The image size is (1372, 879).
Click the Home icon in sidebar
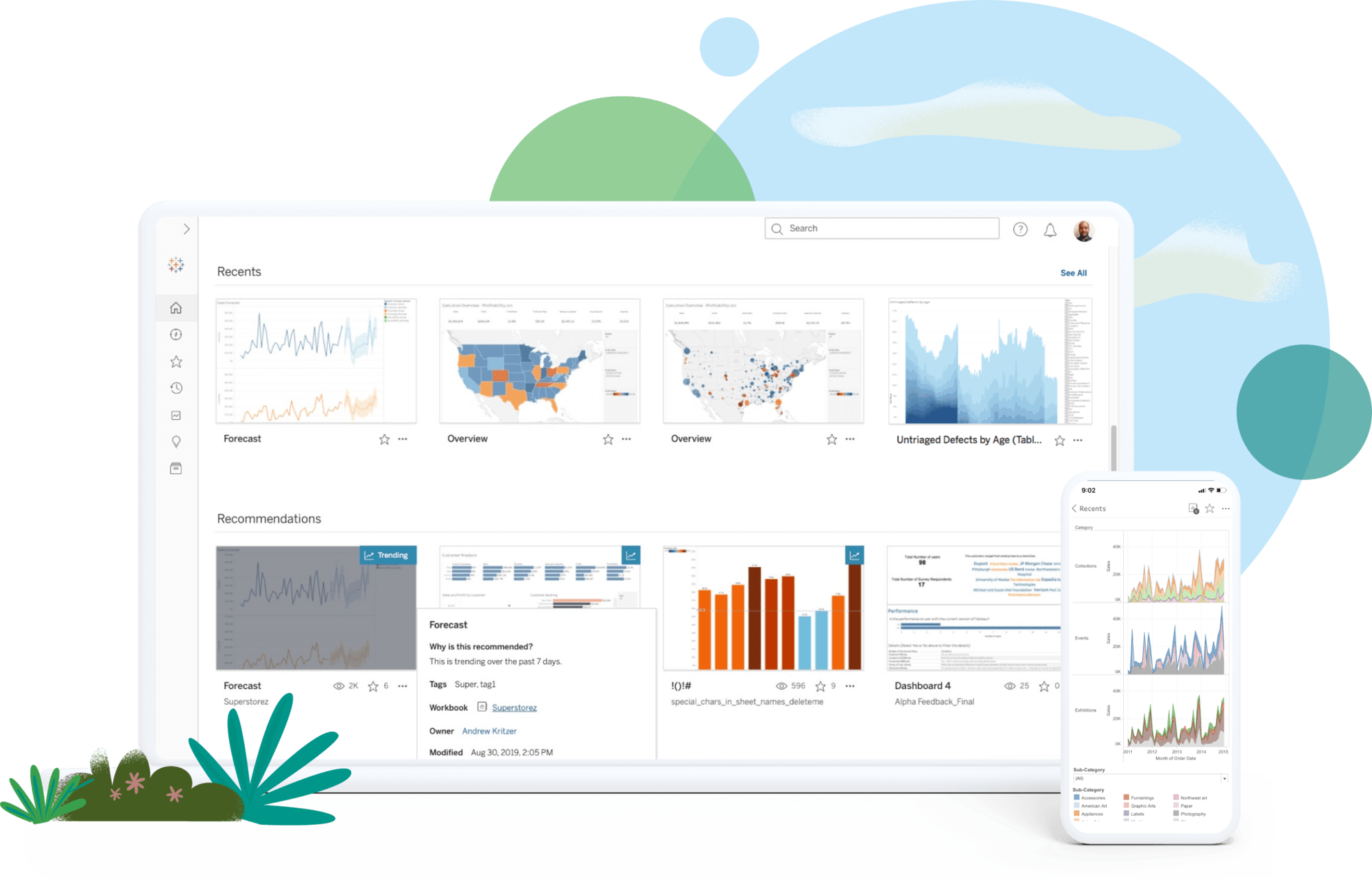tap(180, 307)
